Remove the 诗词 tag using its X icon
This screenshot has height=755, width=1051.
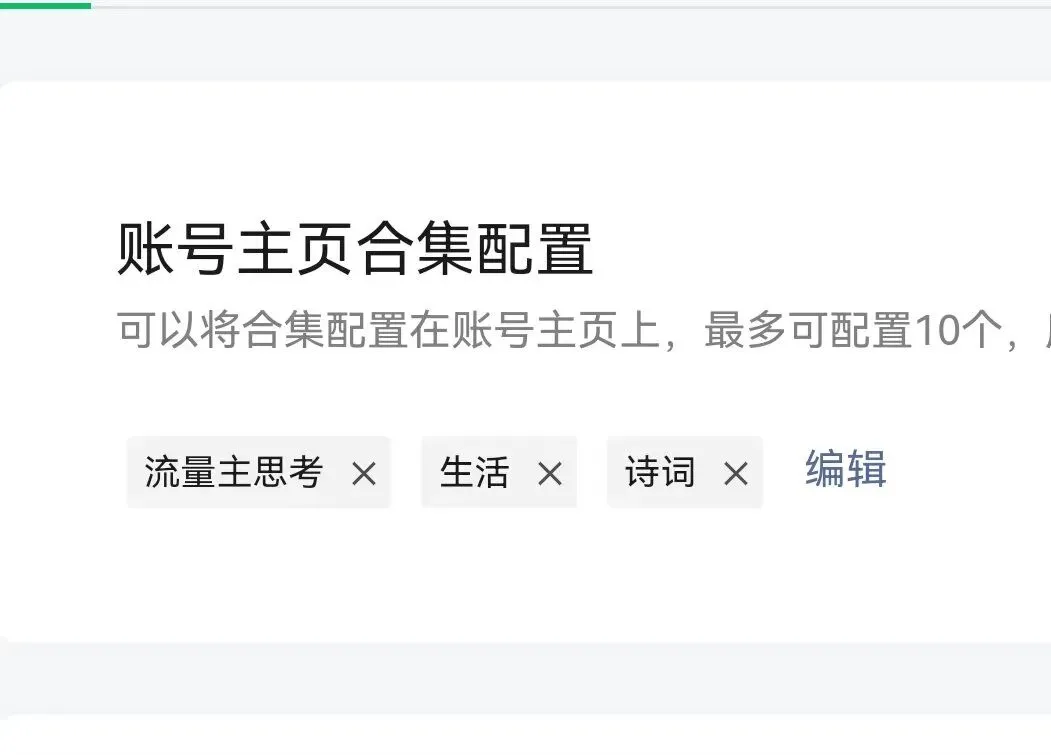[x=735, y=474]
